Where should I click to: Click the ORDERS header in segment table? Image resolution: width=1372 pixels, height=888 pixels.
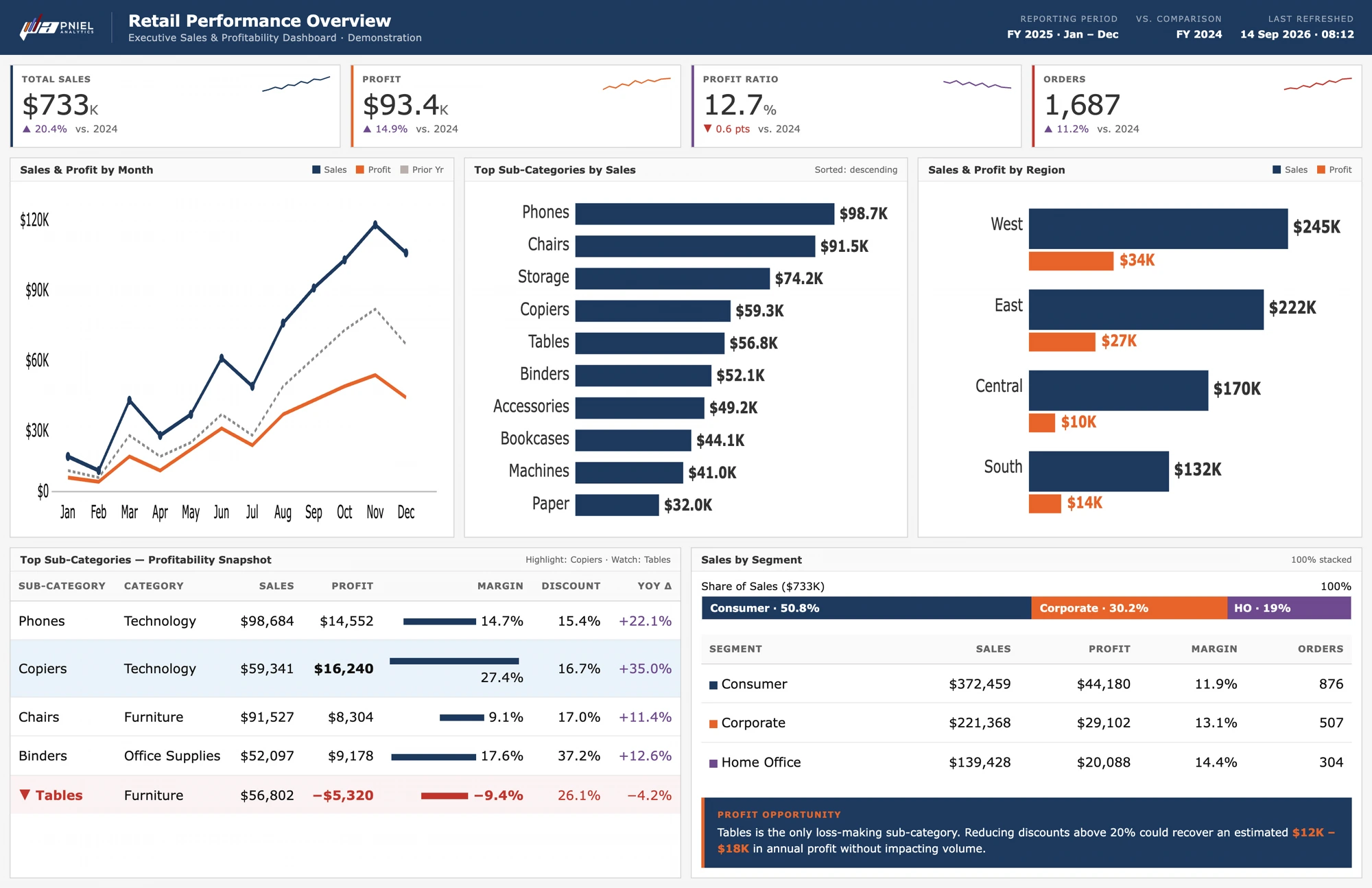(1321, 649)
